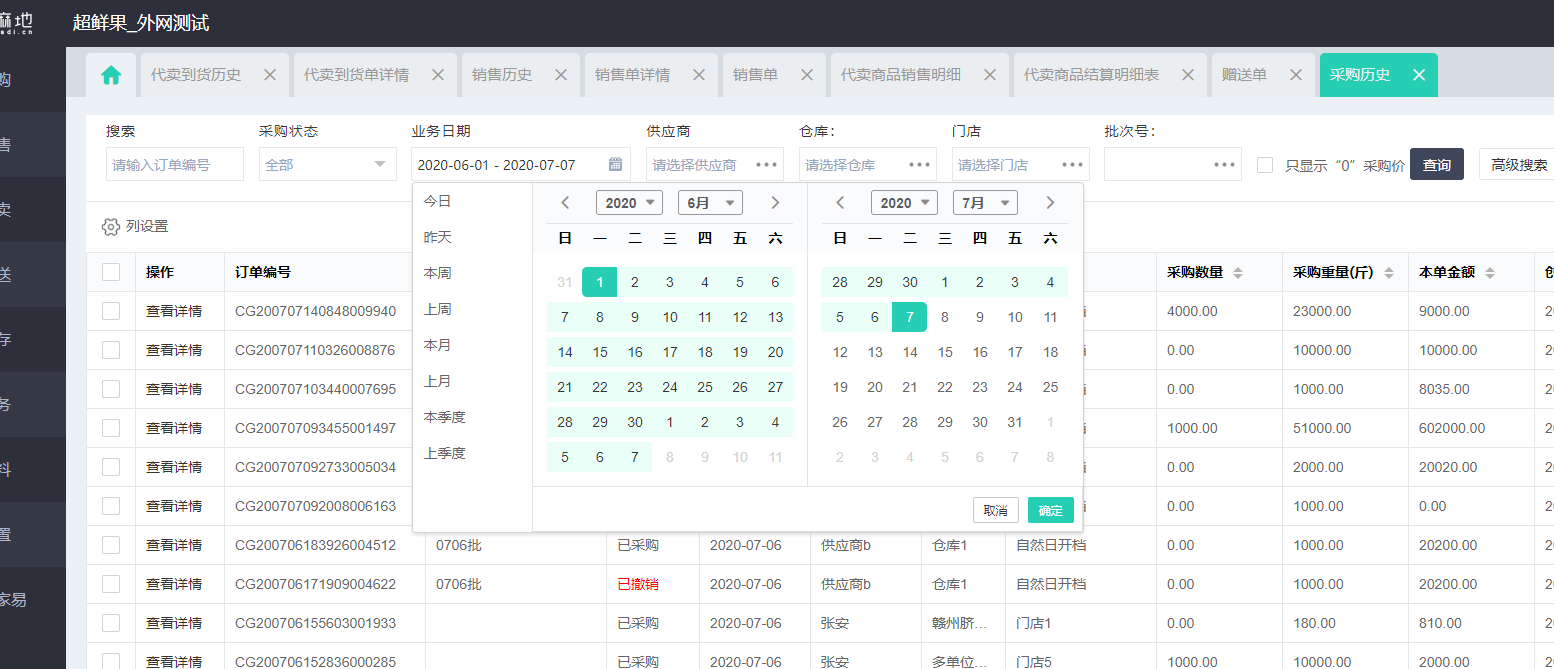
Task: Open store picker via ellipsis icon
Action: (1073, 165)
